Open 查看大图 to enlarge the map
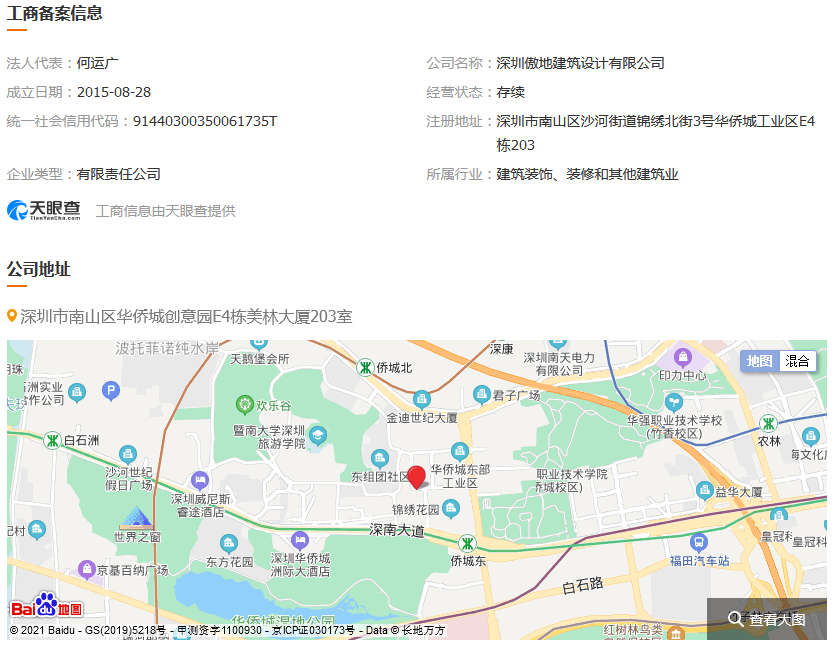Image resolution: width=834 pixels, height=646 pixels. coord(766,619)
